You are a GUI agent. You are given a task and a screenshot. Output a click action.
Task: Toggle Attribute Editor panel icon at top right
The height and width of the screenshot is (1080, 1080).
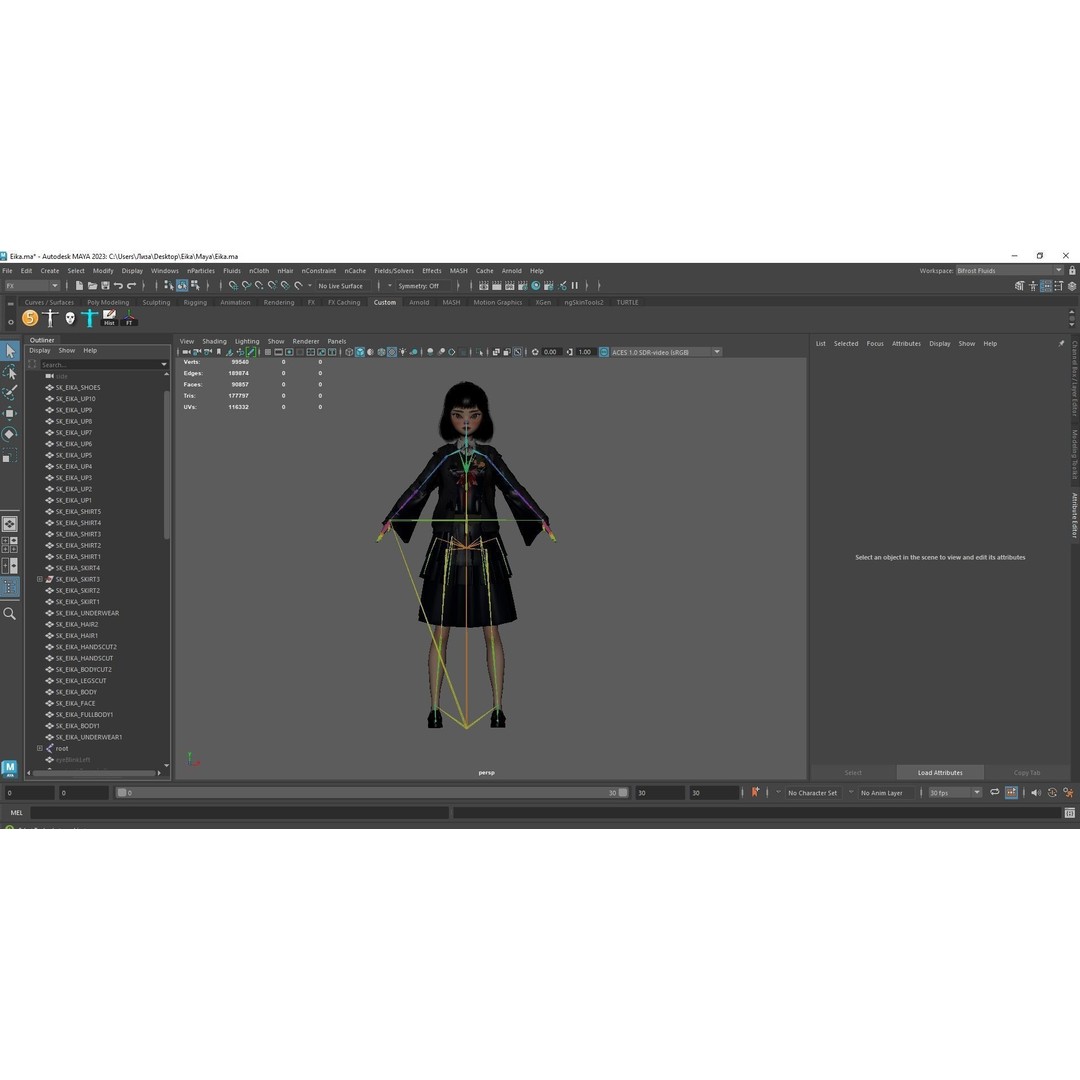pyautogui.click(x=1046, y=286)
